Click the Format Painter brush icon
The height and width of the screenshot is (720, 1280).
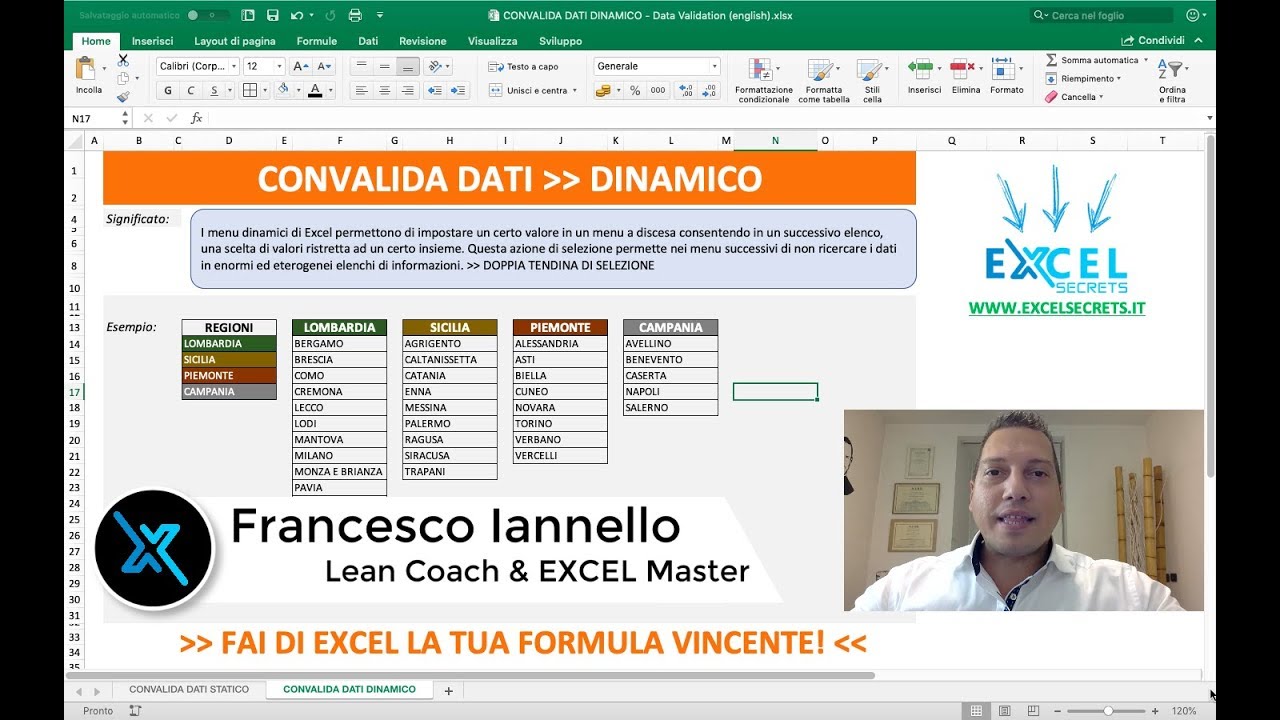click(123, 97)
